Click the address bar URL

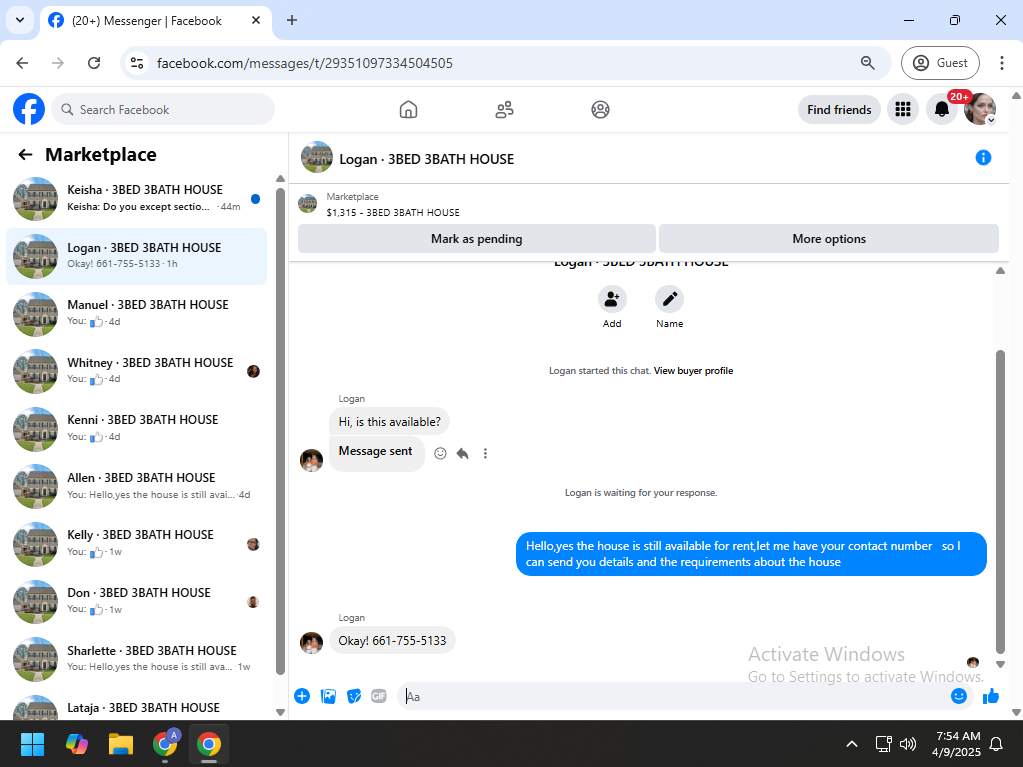coord(305,63)
